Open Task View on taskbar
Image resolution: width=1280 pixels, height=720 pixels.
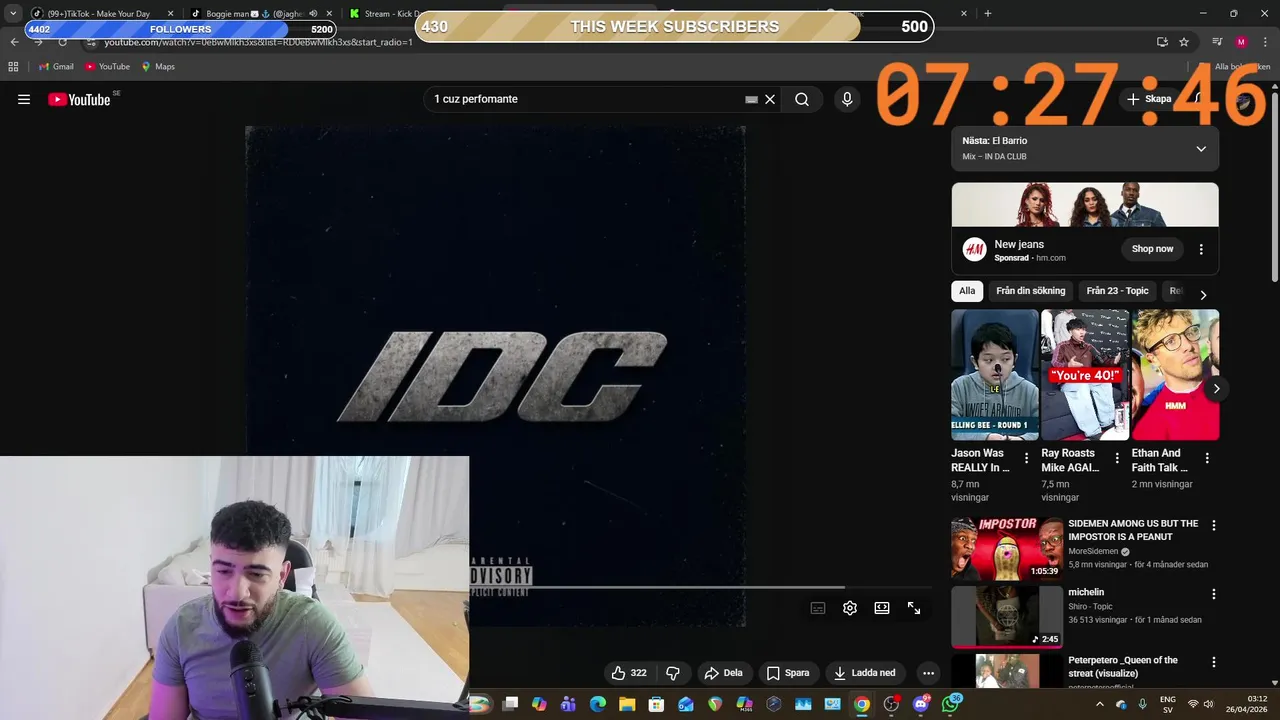click(x=510, y=704)
